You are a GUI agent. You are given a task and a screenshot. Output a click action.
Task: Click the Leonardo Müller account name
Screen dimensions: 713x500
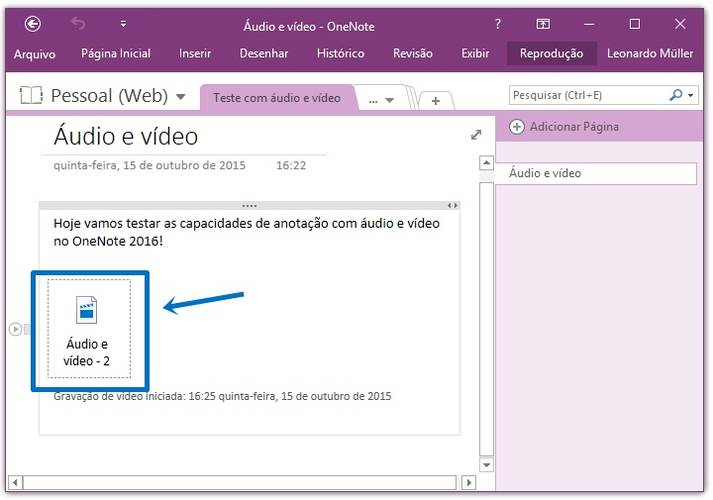pos(650,53)
